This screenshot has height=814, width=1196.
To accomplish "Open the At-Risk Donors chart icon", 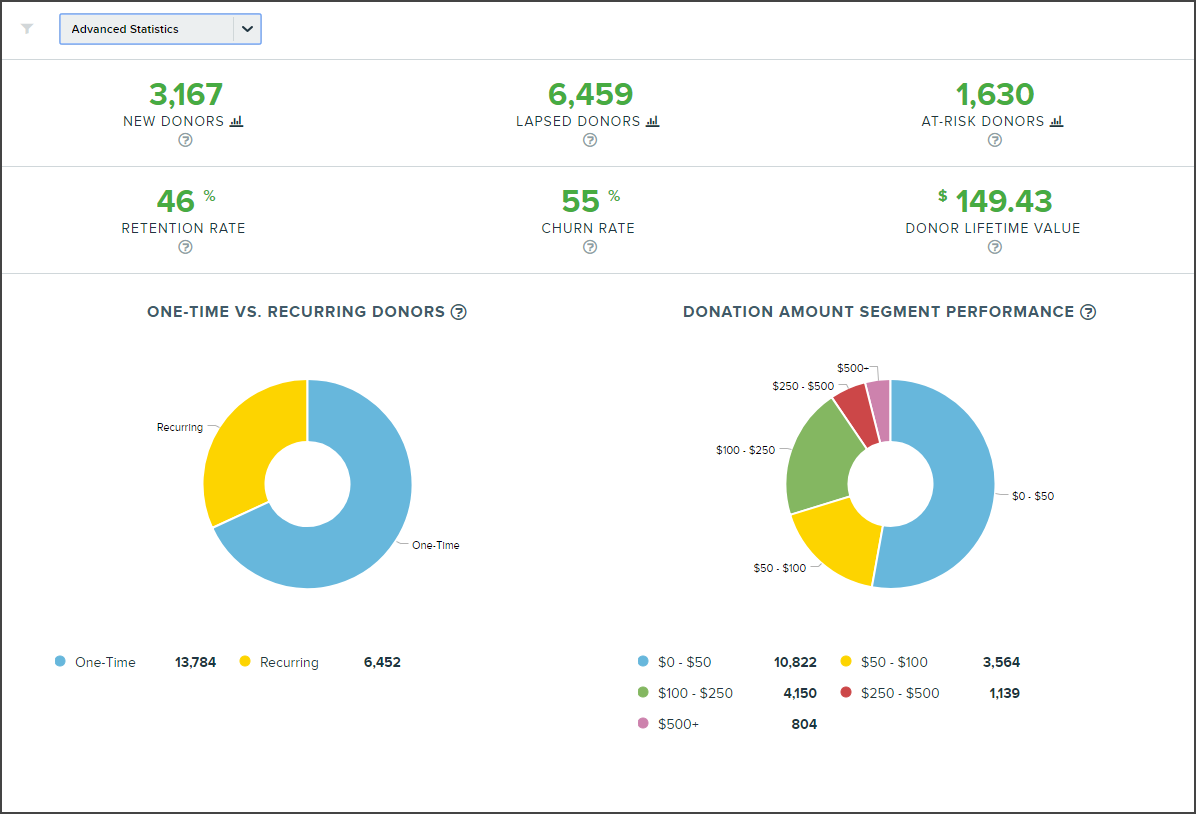I will tap(1056, 121).
